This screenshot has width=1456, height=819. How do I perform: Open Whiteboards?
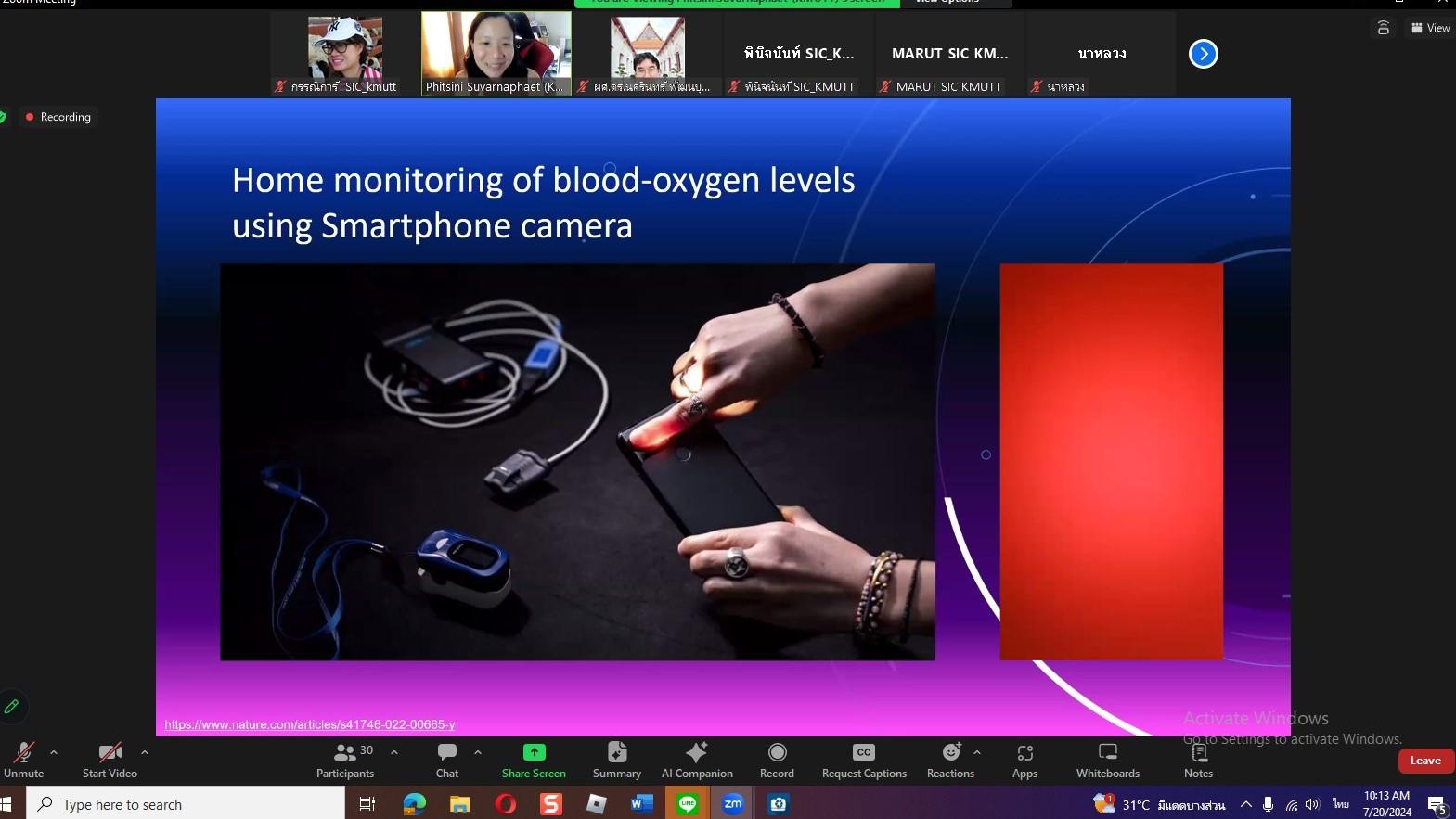[1108, 760]
